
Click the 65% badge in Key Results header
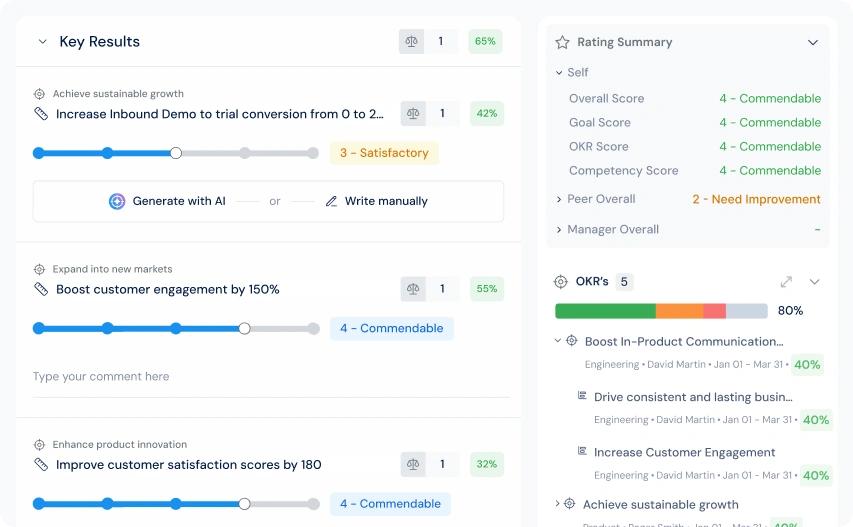coord(485,41)
